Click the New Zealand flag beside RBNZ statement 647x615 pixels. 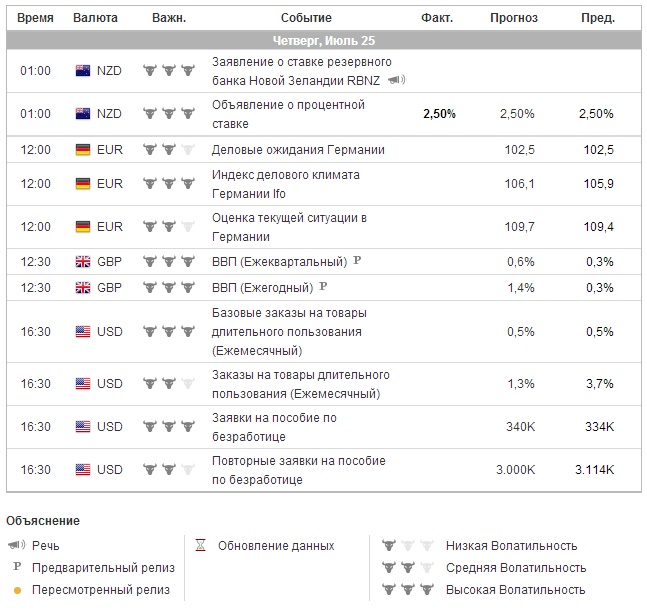84,71
